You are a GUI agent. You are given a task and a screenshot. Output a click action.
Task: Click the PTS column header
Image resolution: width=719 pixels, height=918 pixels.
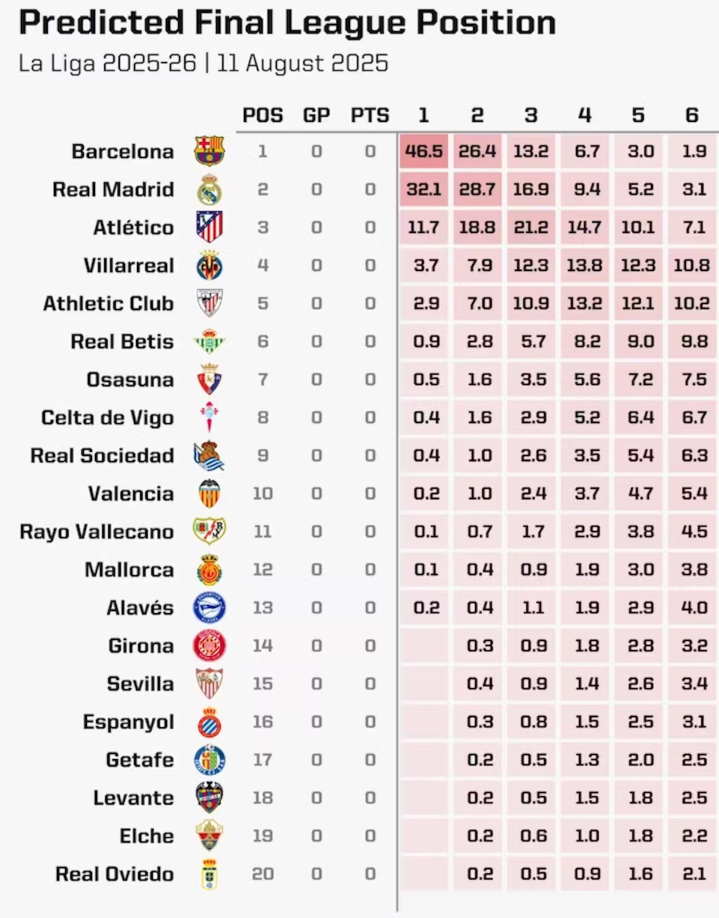pyautogui.click(x=370, y=115)
